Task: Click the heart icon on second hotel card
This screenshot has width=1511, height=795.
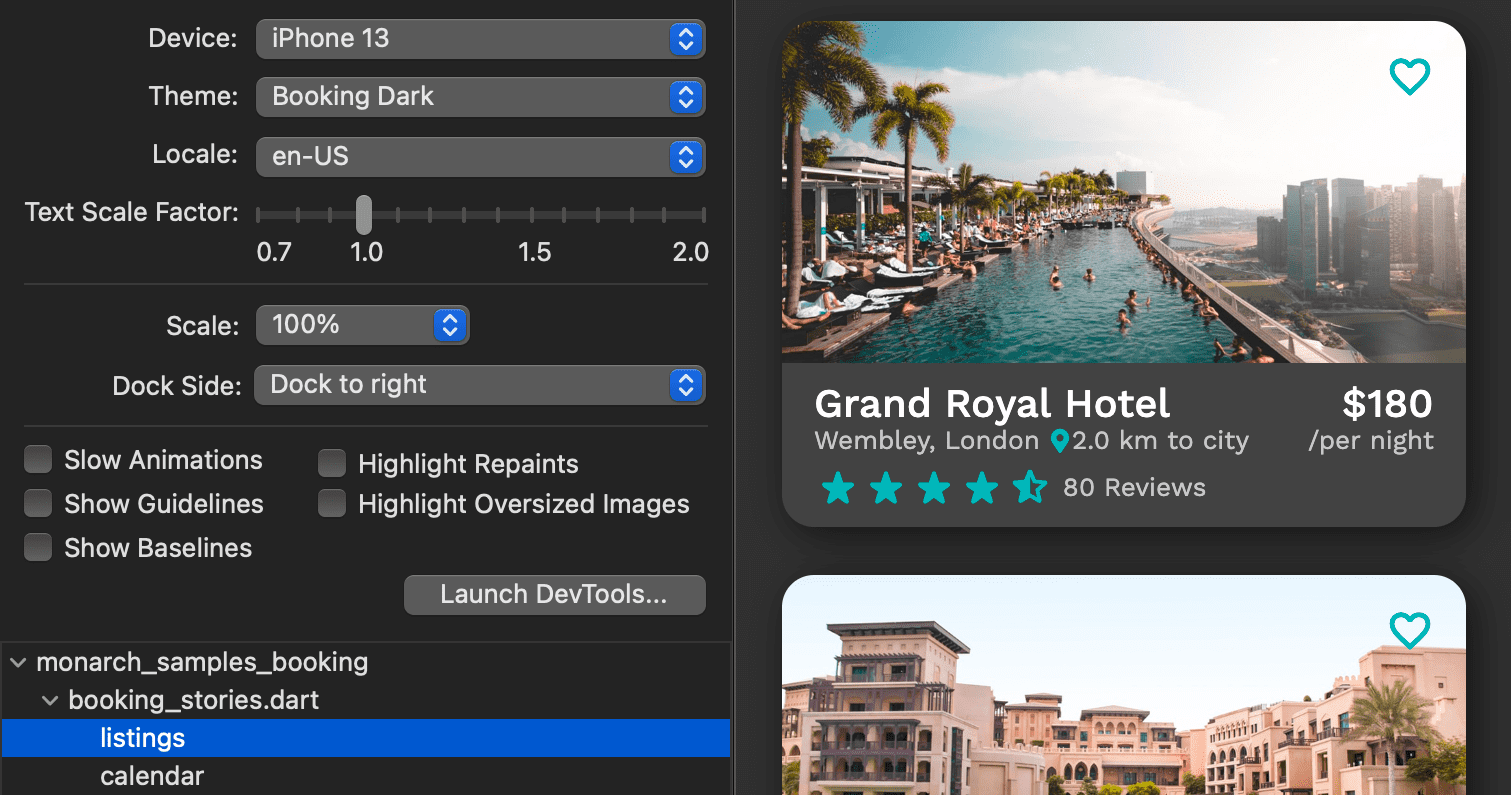Action: pos(1409,630)
